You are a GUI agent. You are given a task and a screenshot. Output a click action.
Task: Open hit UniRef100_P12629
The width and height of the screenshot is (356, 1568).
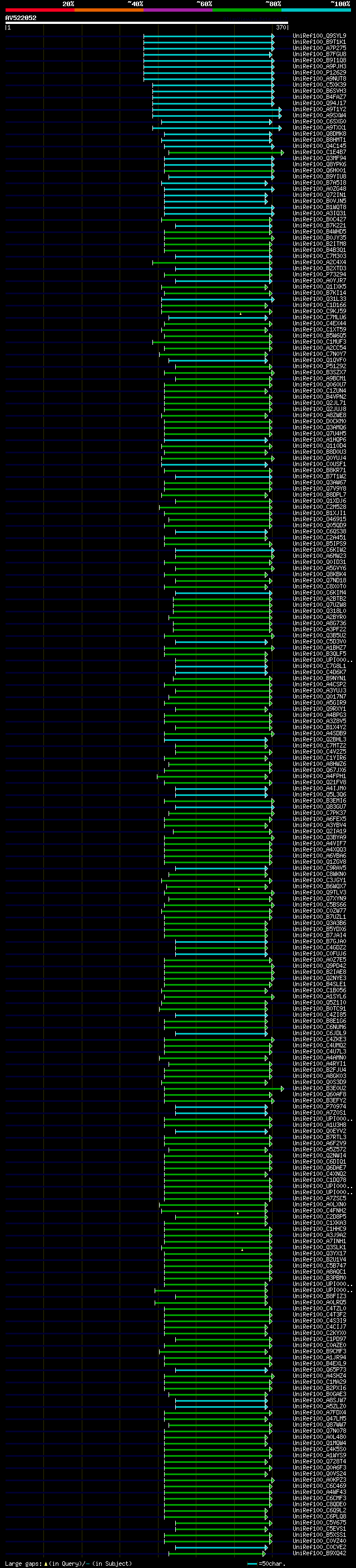coord(319,72)
